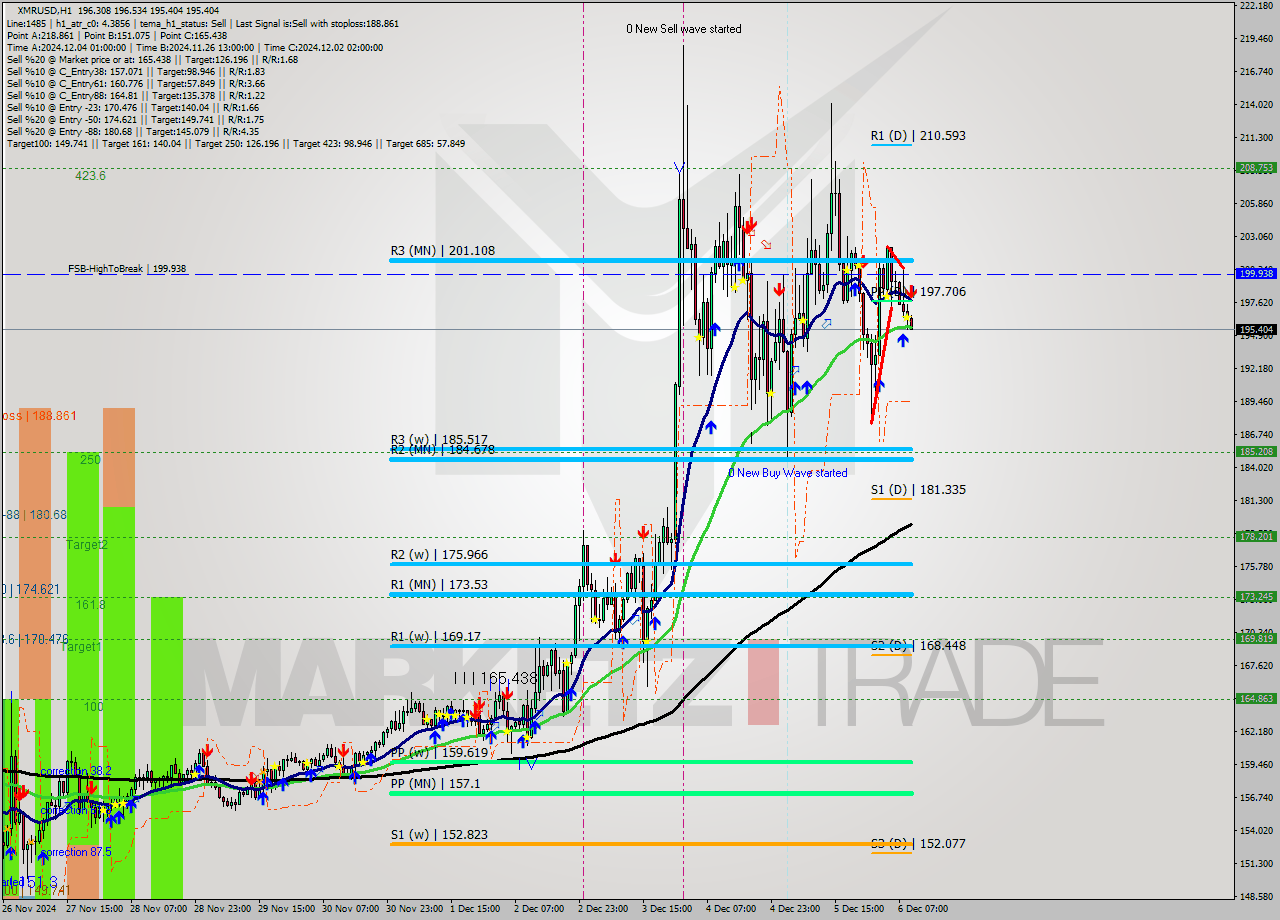Select the 'Target100: 149.741' targets line
Image resolution: width=1280 pixels, height=920 pixels.
coord(235,144)
